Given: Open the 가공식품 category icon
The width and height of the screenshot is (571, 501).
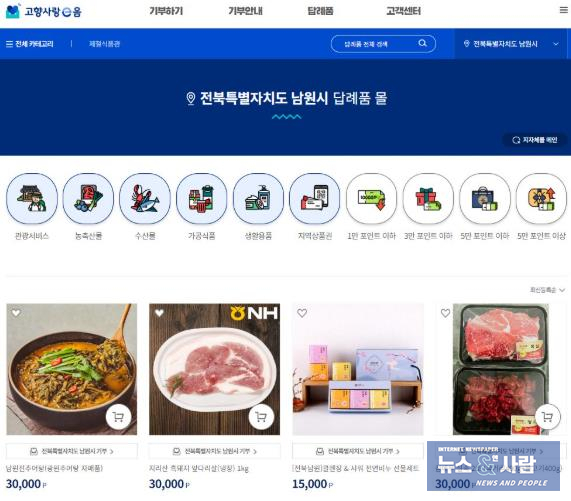Looking at the screenshot, I should [x=201, y=198].
